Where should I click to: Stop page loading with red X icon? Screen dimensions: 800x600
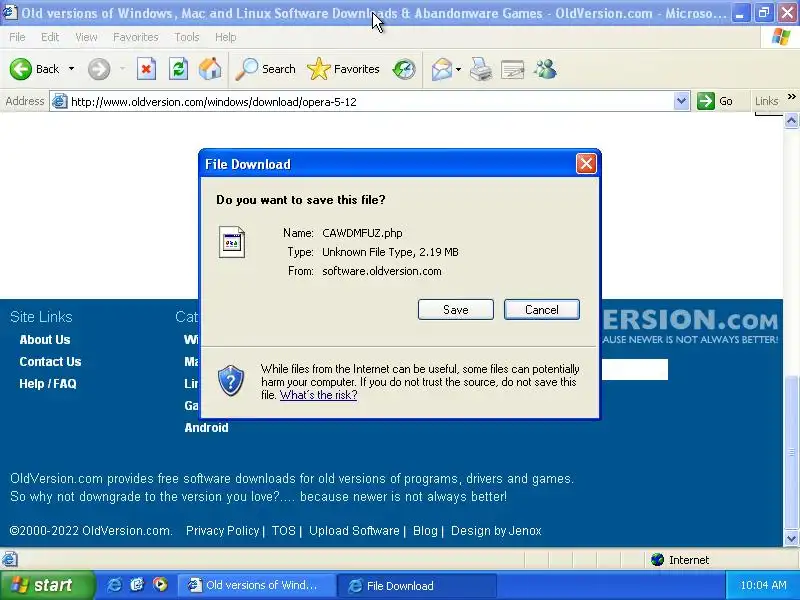click(146, 69)
